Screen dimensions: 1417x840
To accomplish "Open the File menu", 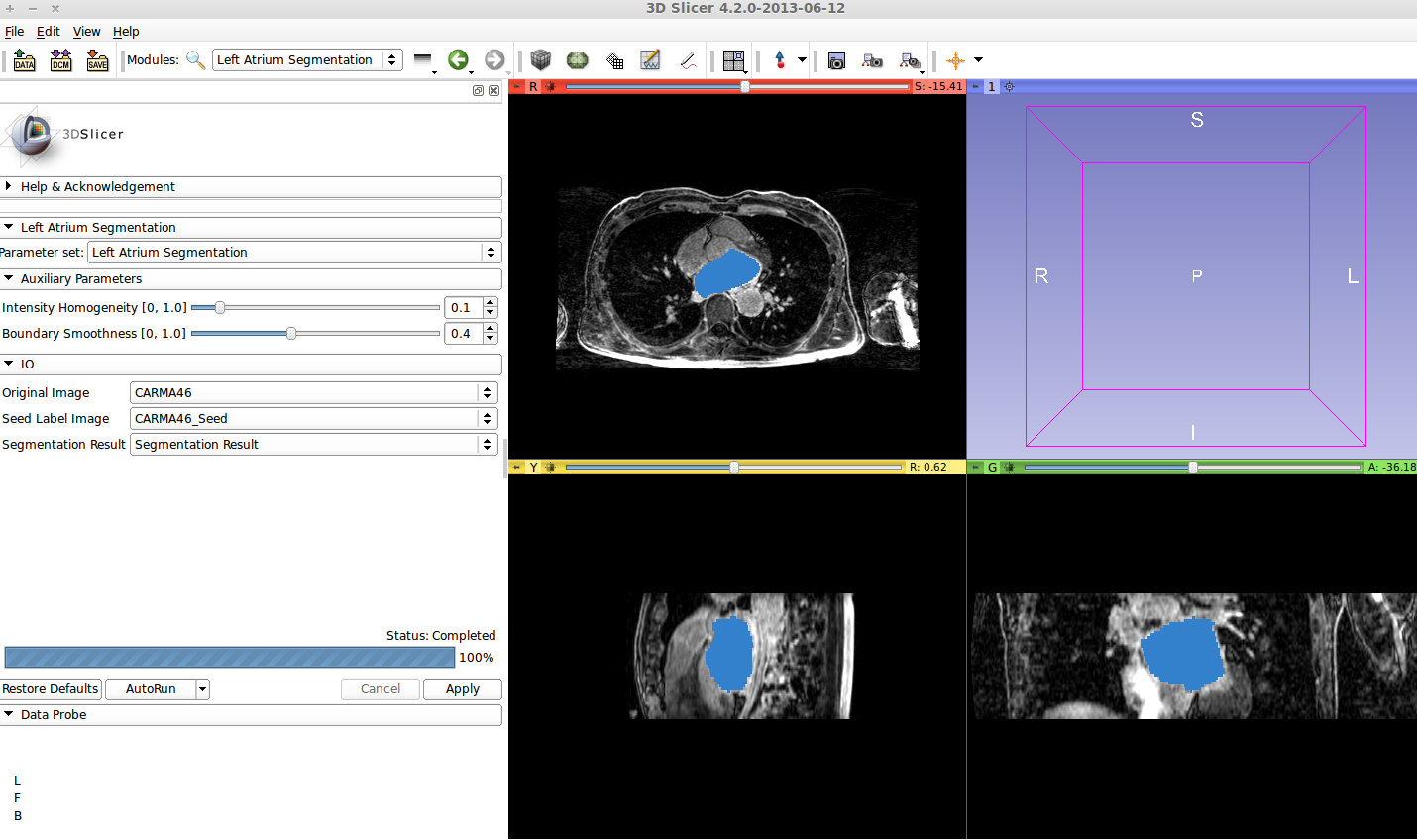I will 14,32.
